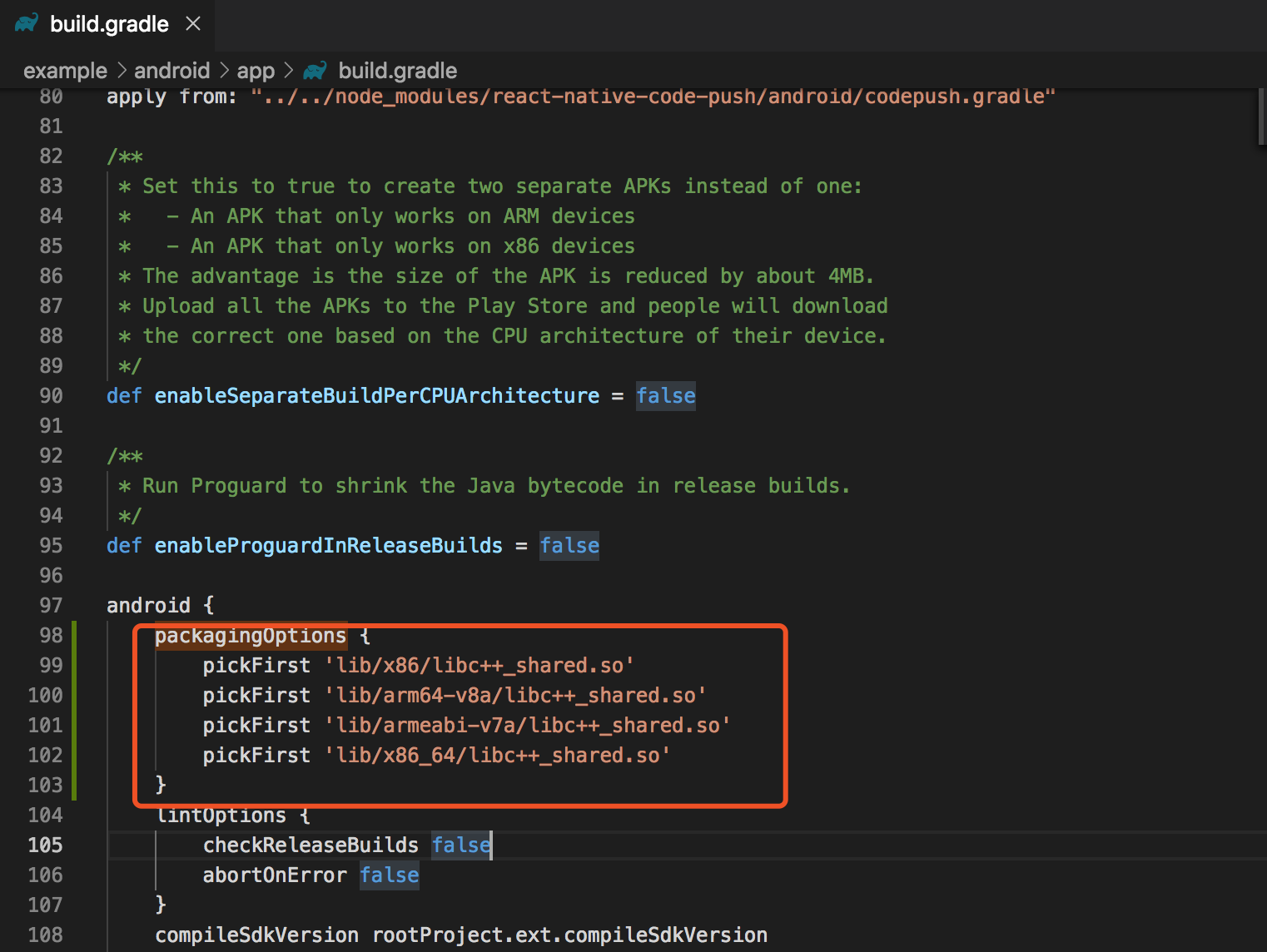Click the enableProguardInReleaseBuilds definition
The image size is (1267, 952).
pyautogui.click(x=327, y=545)
